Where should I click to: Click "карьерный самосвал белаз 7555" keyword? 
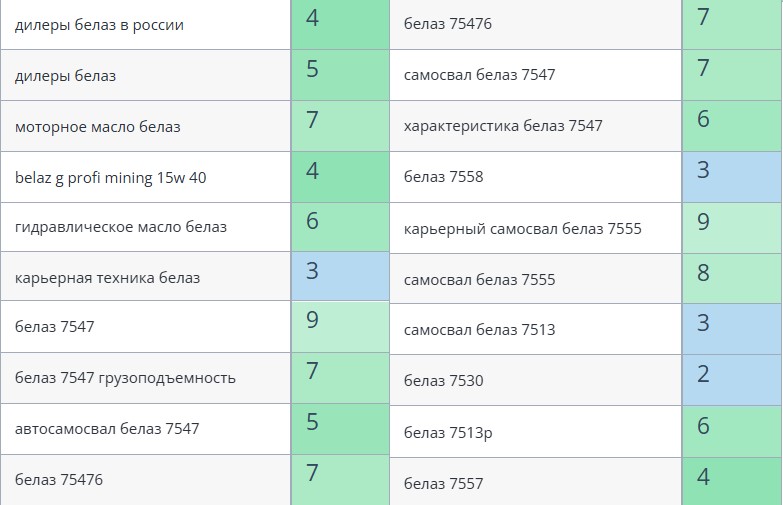tap(522, 229)
